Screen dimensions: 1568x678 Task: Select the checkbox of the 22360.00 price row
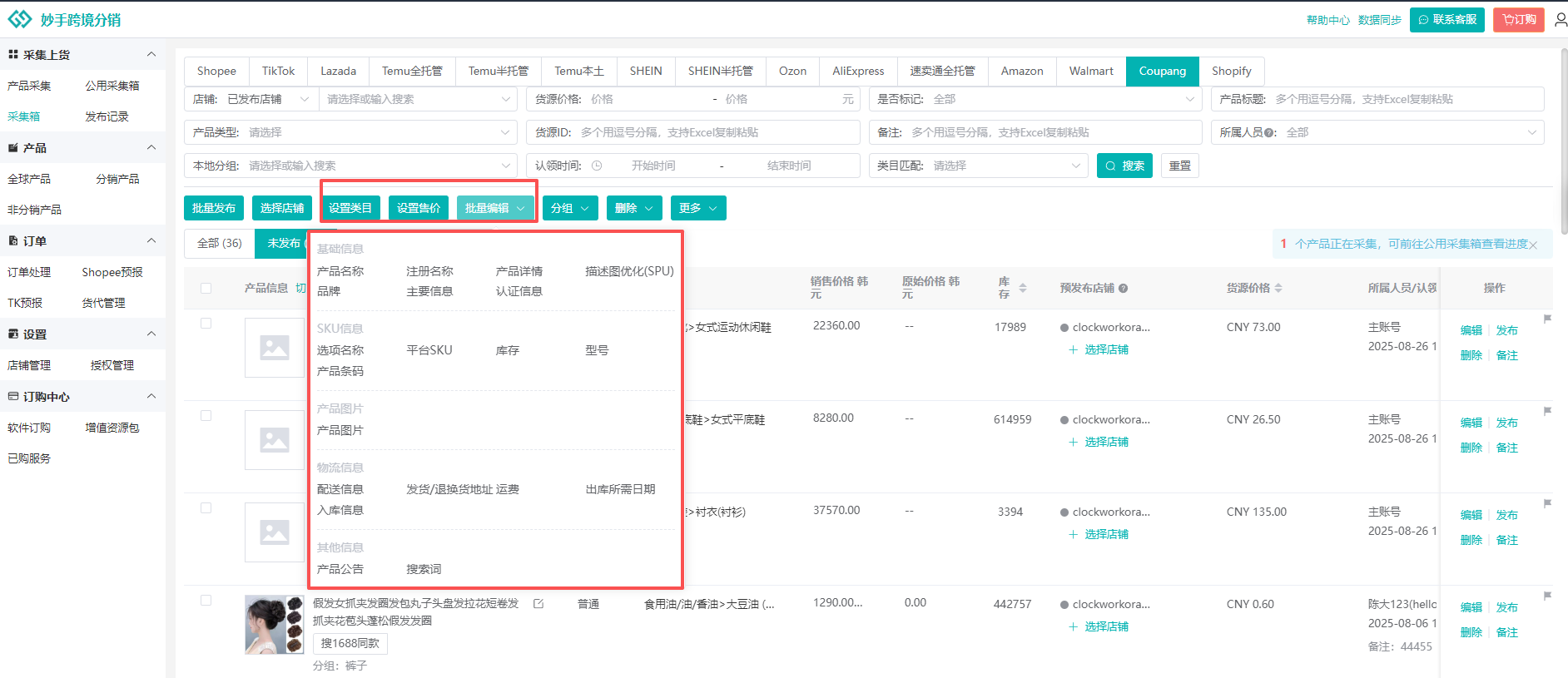coord(206,324)
